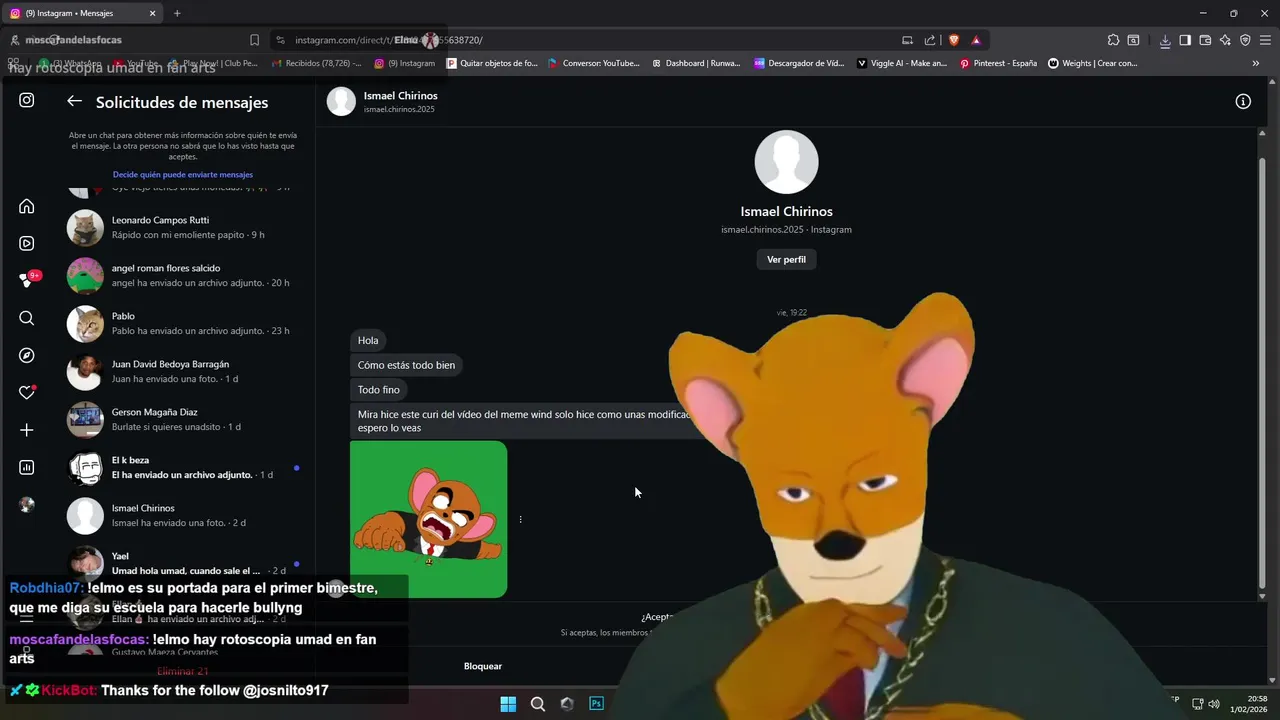This screenshot has width=1280, height=720.
Task: Open the Quitar objetos de fo... bookmark
Action: (x=493, y=63)
